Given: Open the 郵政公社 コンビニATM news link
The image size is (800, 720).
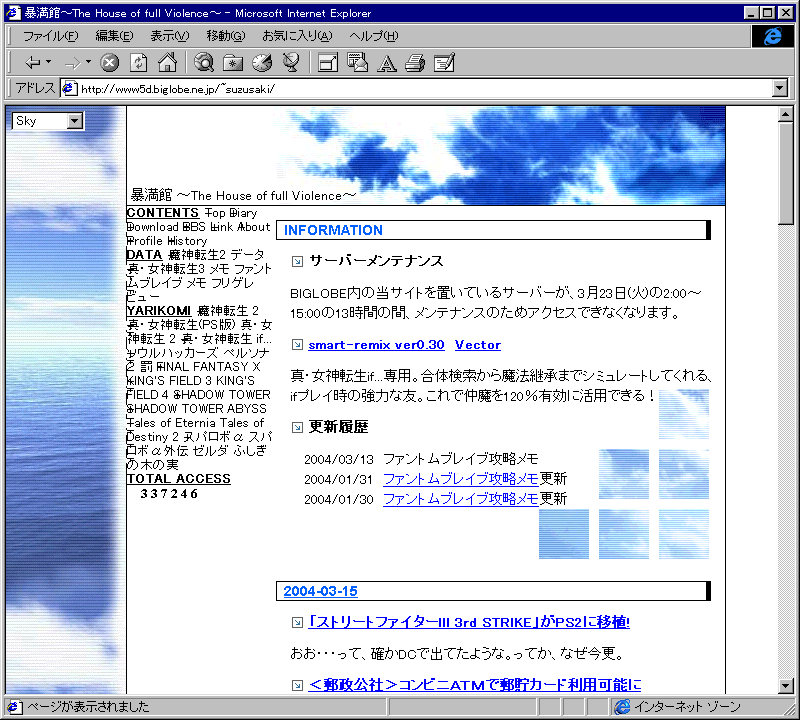Looking at the screenshot, I should 474,685.
